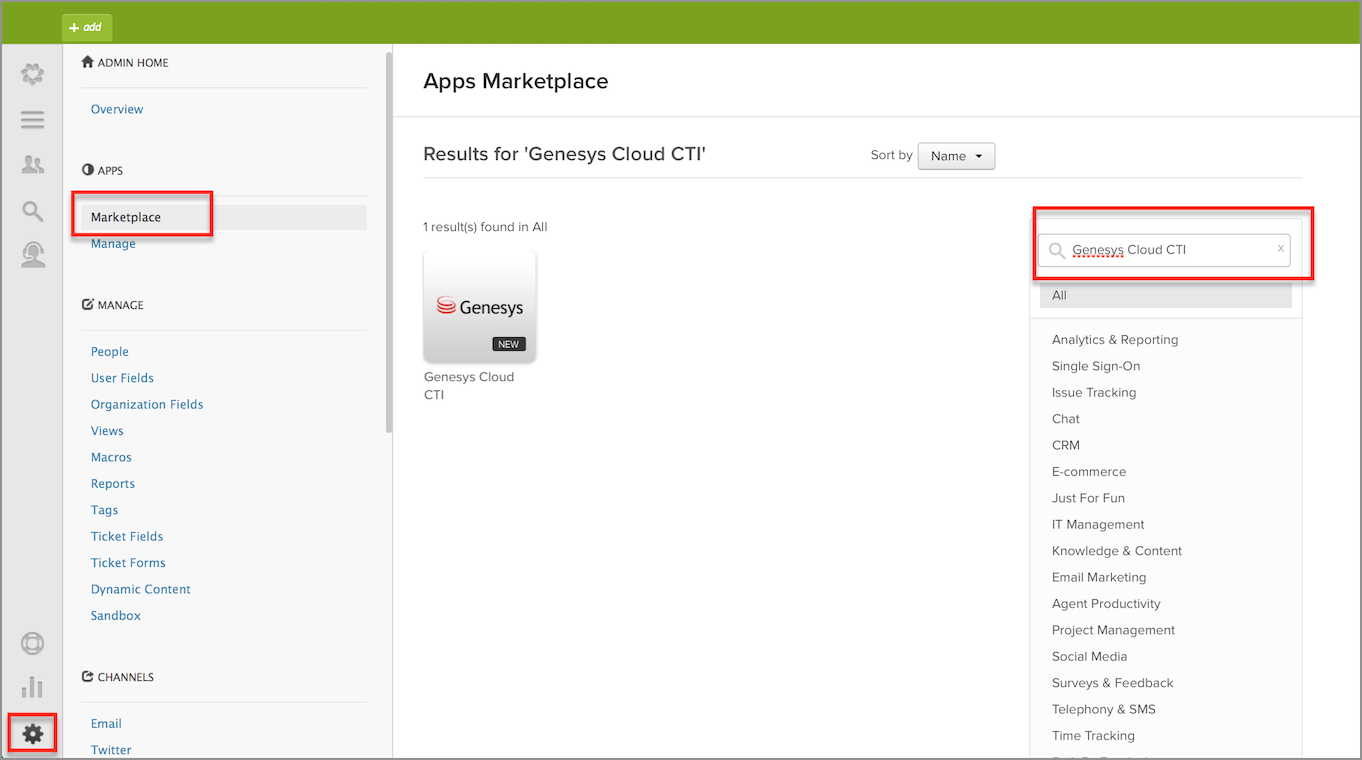Click the sidebar search magnifier icon
The image size is (1362, 760).
[x=33, y=211]
